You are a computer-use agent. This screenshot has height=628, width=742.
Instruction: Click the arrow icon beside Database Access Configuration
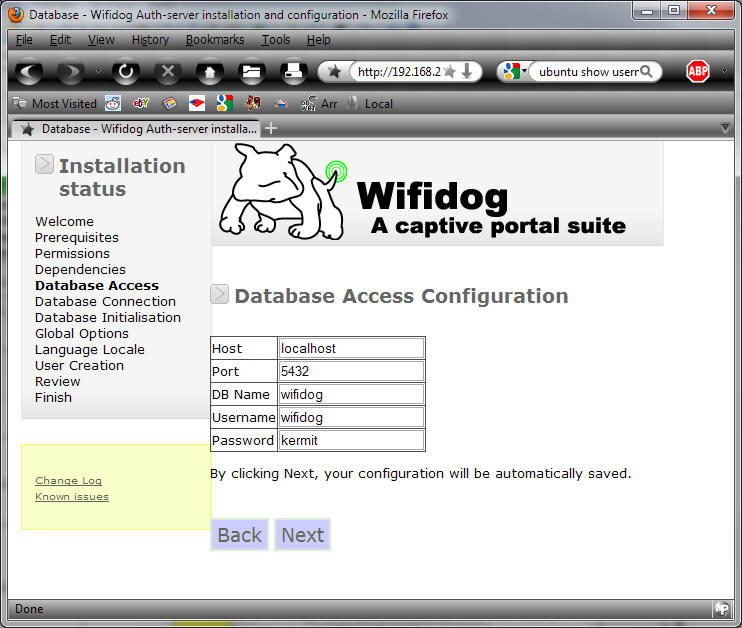point(220,294)
